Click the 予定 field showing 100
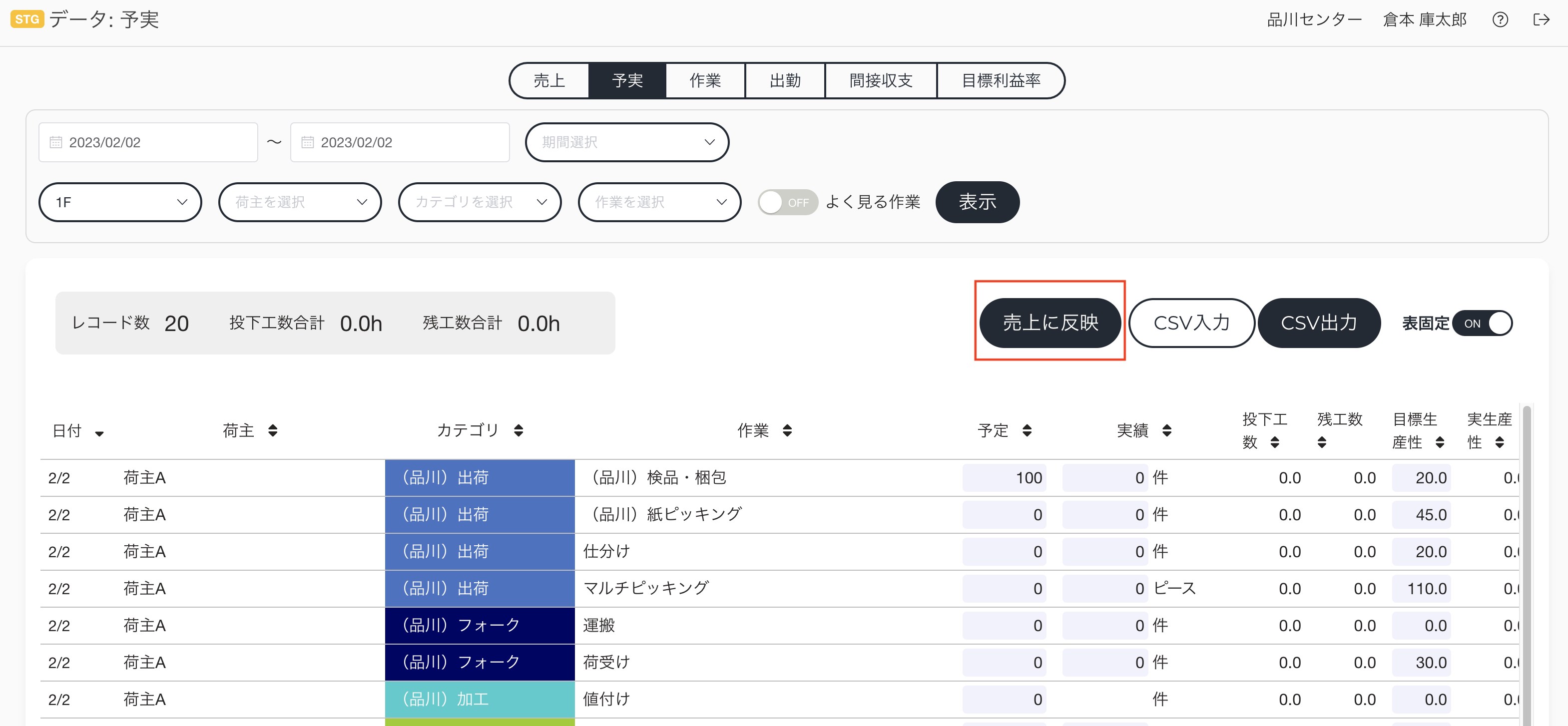The width and height of the screenshot is (1568, 726). [1005, 478]
